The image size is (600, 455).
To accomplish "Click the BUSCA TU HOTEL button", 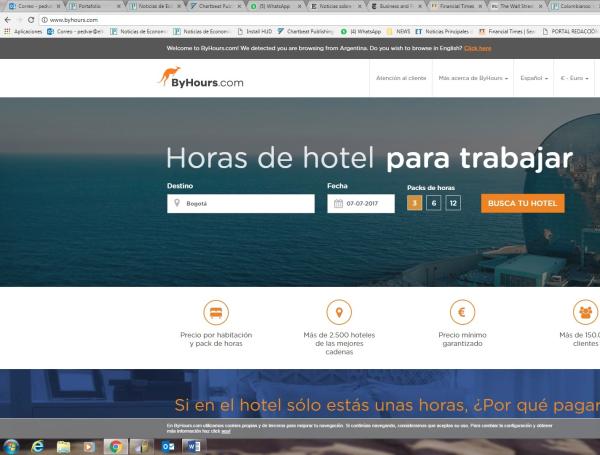I will [x=523, y=203].
